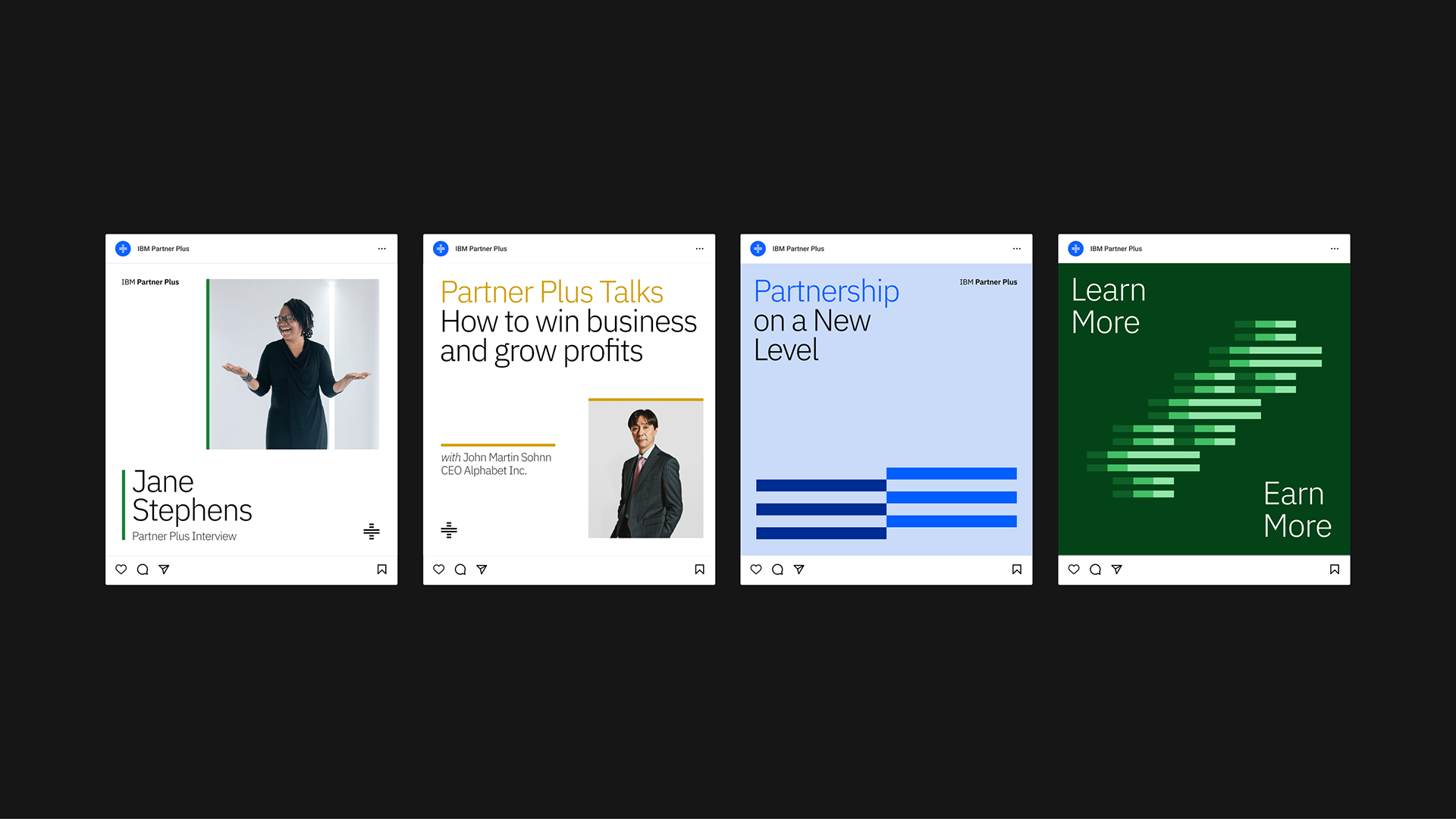Click the profile avatar on Learn More post
1456x819 pixels.
click(1075, 249)
